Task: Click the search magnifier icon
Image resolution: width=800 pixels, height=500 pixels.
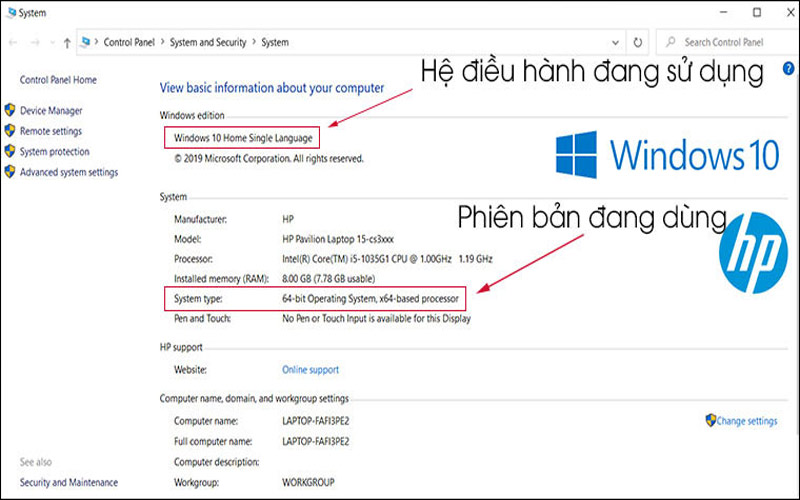Action: 670,42
